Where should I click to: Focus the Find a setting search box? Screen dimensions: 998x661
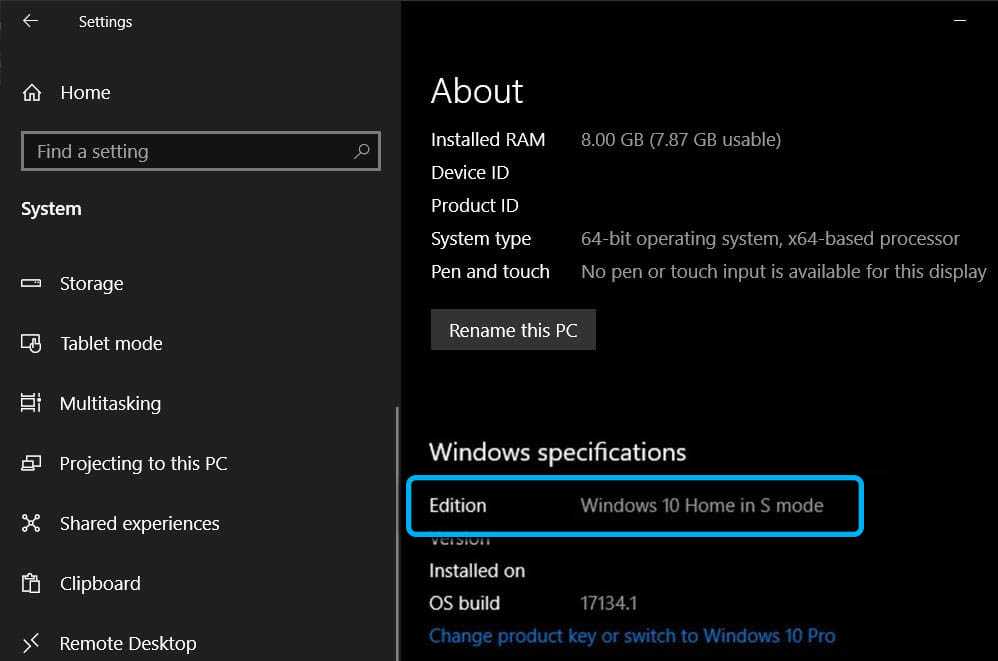(190, 152)
